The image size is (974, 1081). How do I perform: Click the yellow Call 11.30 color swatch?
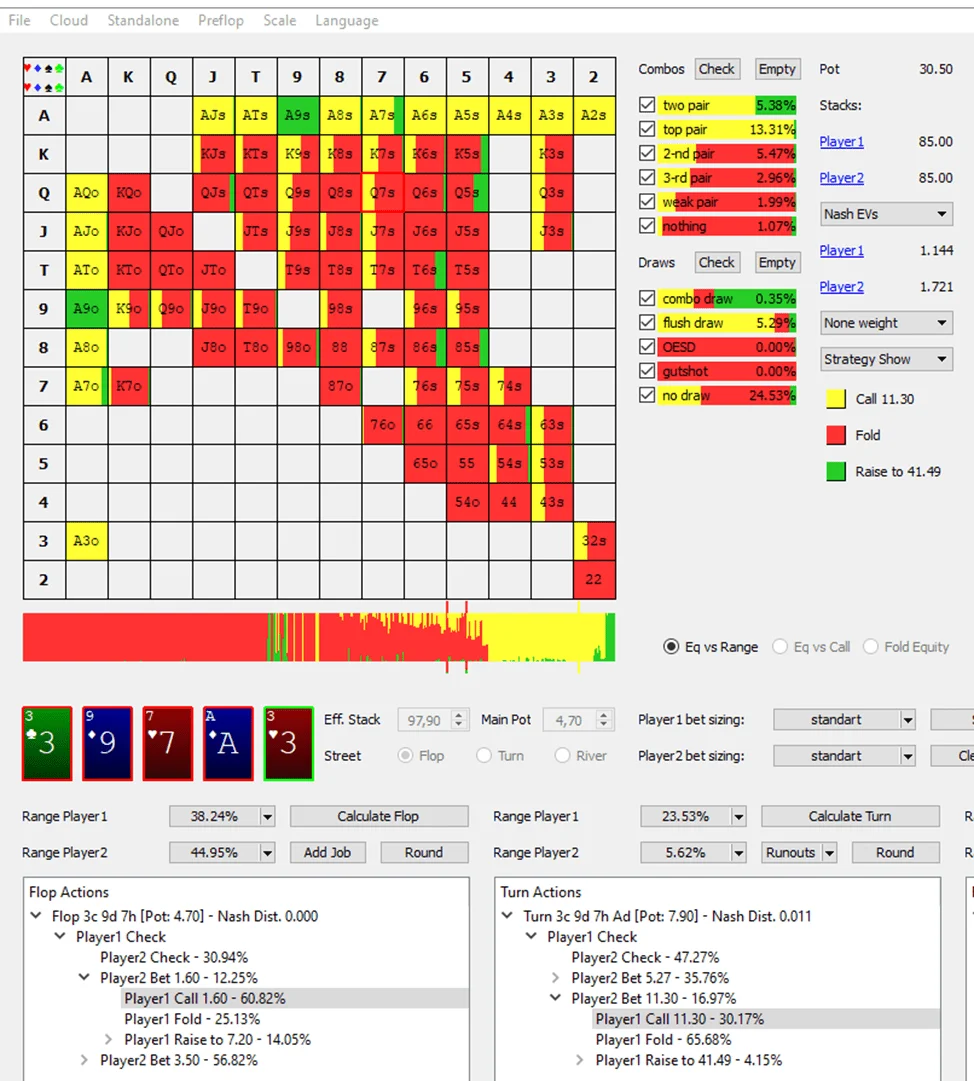click(836, 399)
